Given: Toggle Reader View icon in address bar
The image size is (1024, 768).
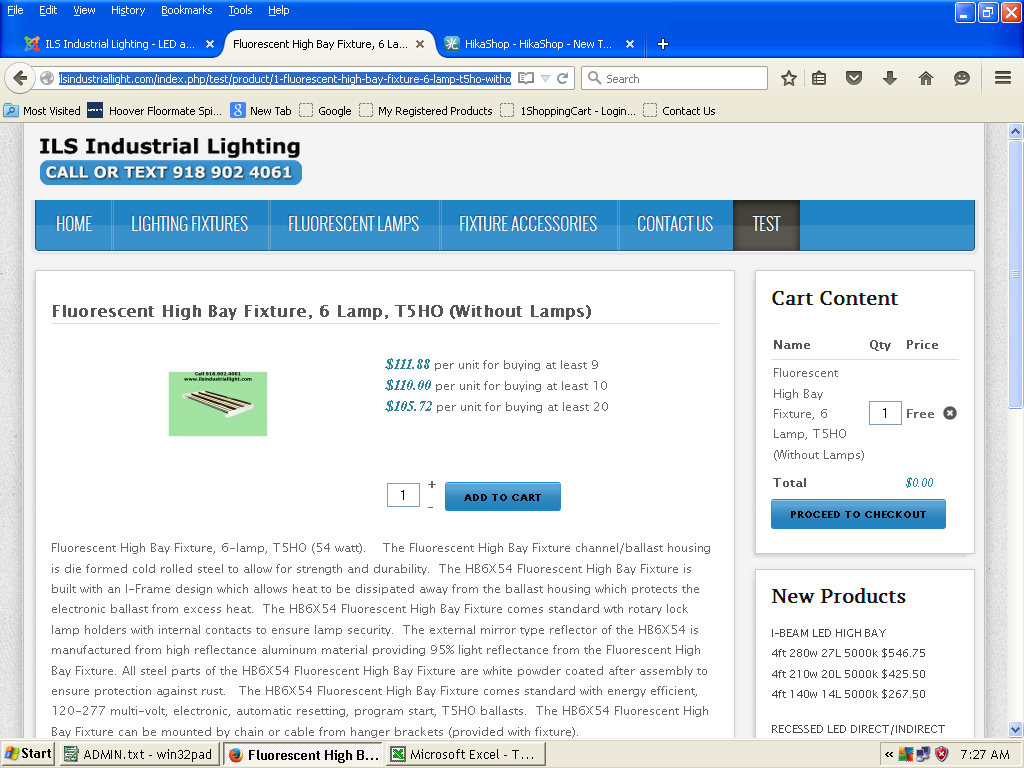Looking at the screenshot, I should tap(526, 78).
